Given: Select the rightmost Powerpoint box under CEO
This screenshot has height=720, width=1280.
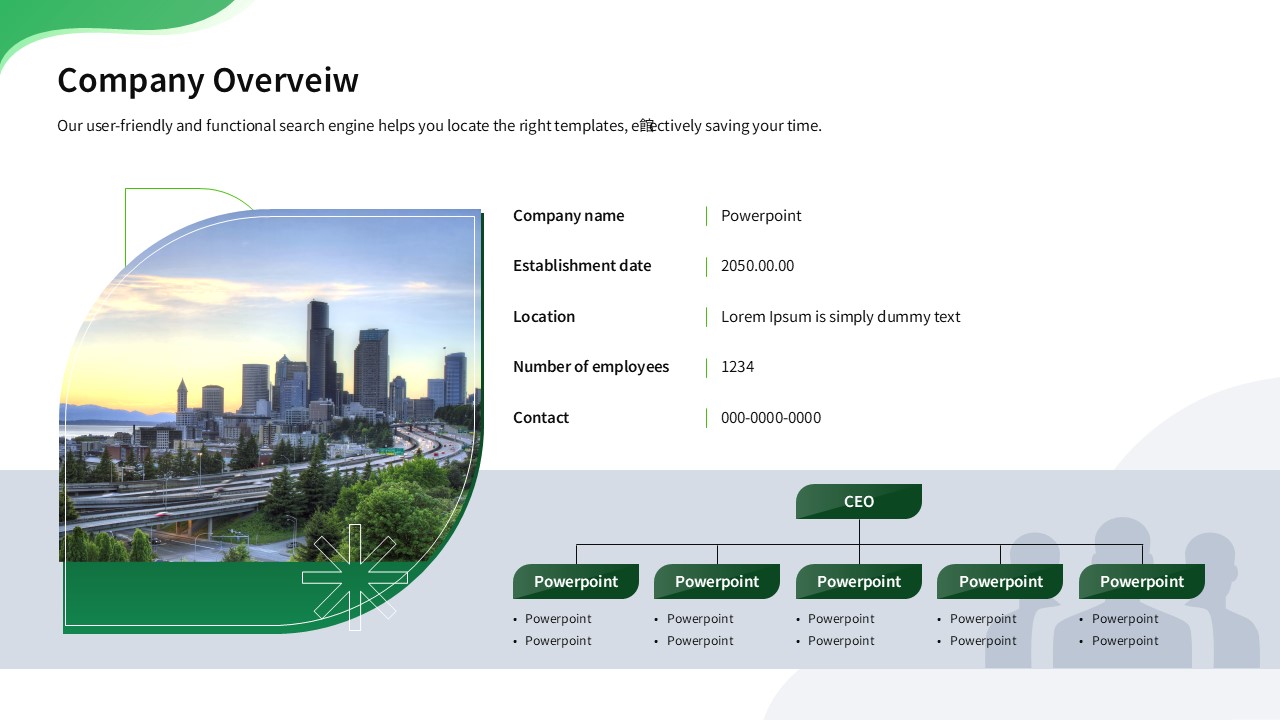Looking at the screenshot, I should click(1142, 582).
